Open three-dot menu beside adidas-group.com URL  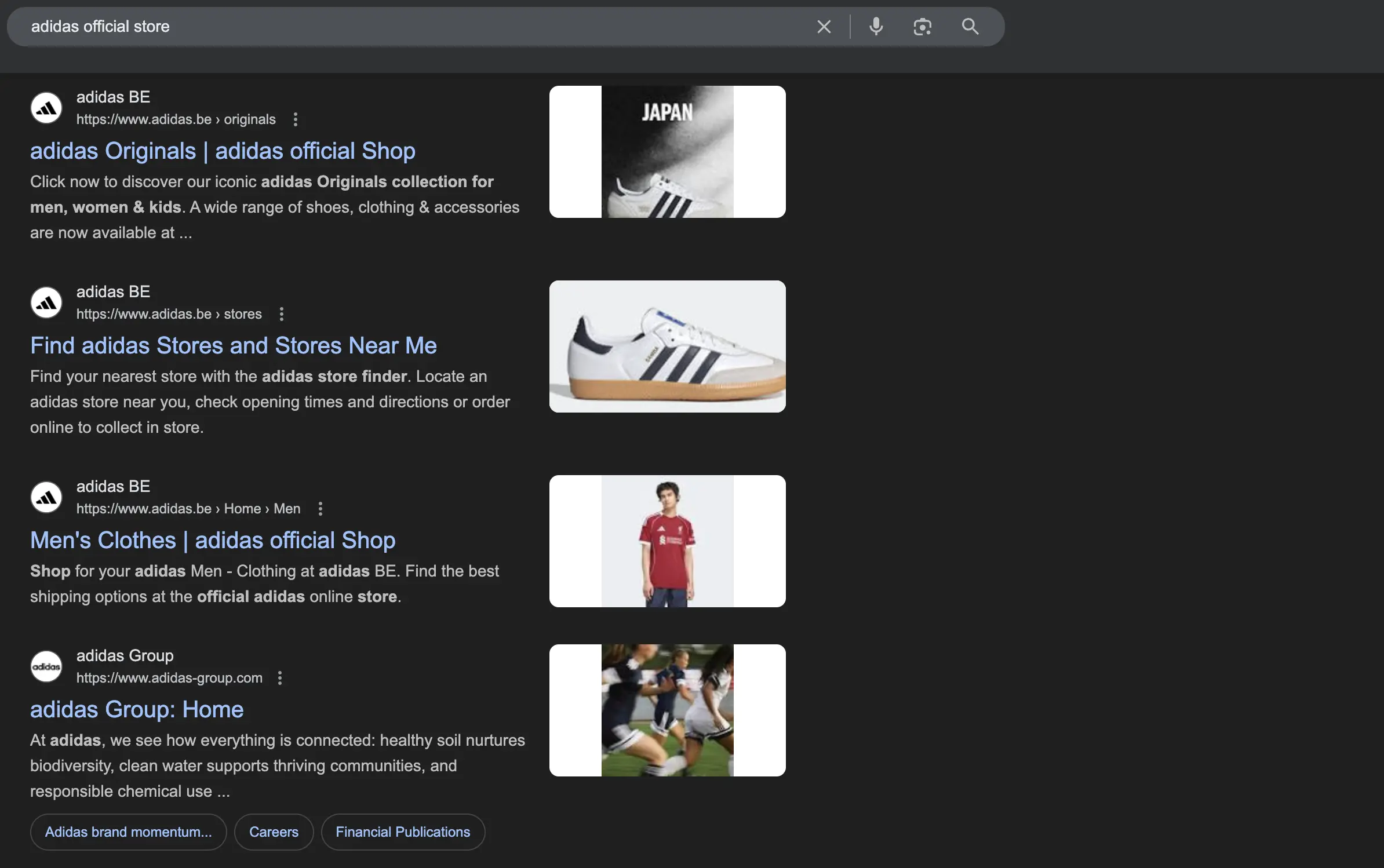[280, 678]
